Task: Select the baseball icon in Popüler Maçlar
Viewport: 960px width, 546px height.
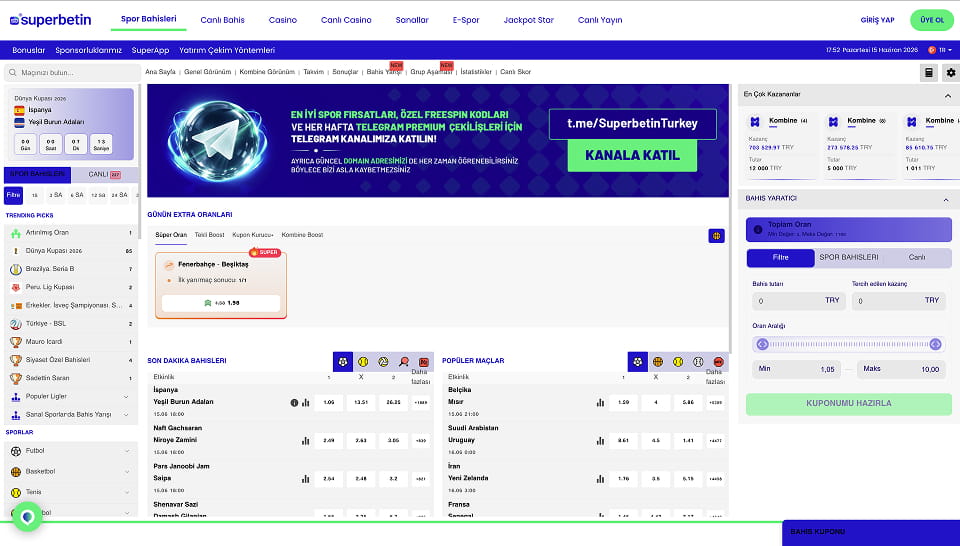Action: (x=698, y=362)
